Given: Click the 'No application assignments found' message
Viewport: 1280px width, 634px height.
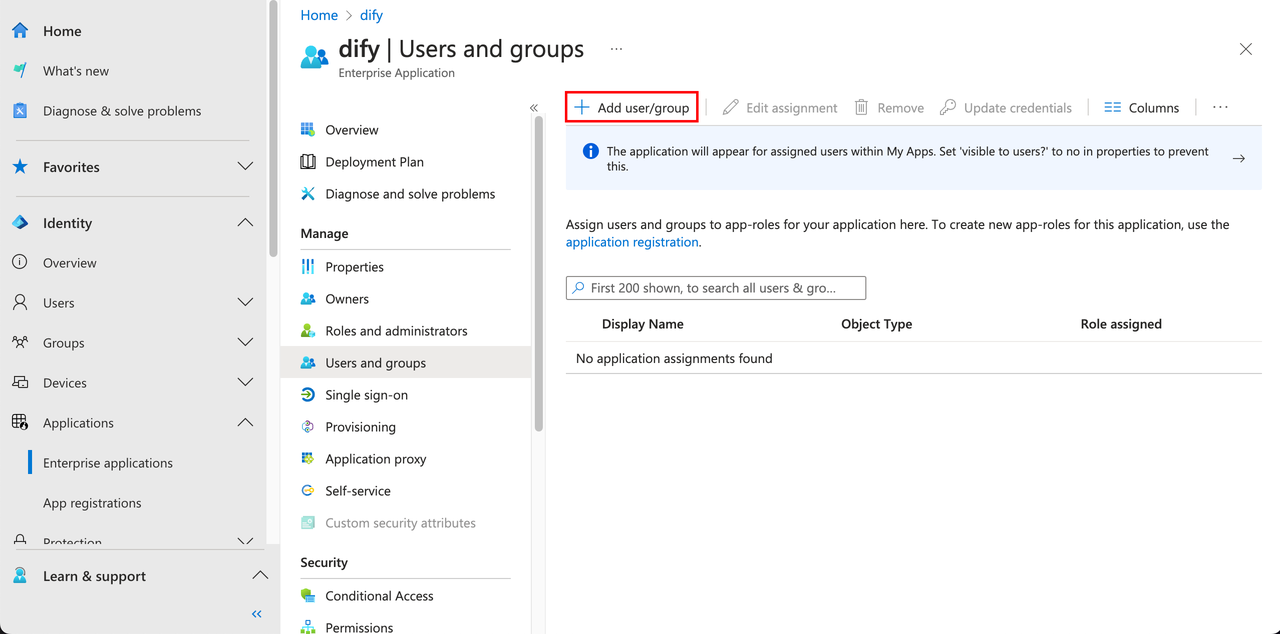Looking at the screenshot, I should pos(674,358).
